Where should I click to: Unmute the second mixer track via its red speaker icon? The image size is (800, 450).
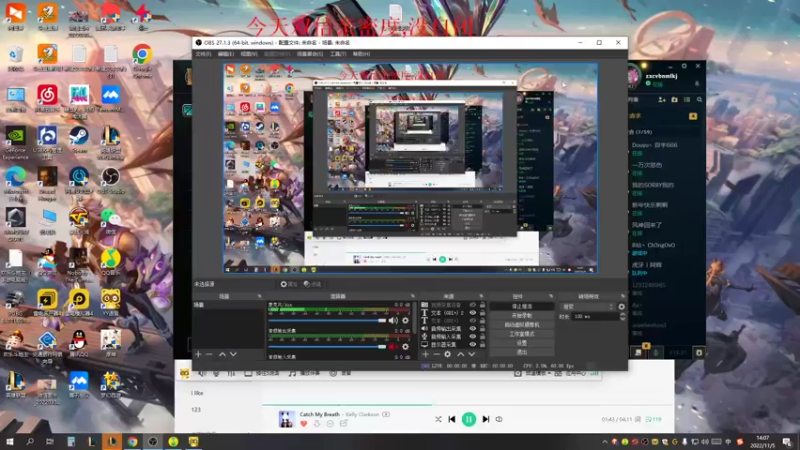(x=393, y=347)
